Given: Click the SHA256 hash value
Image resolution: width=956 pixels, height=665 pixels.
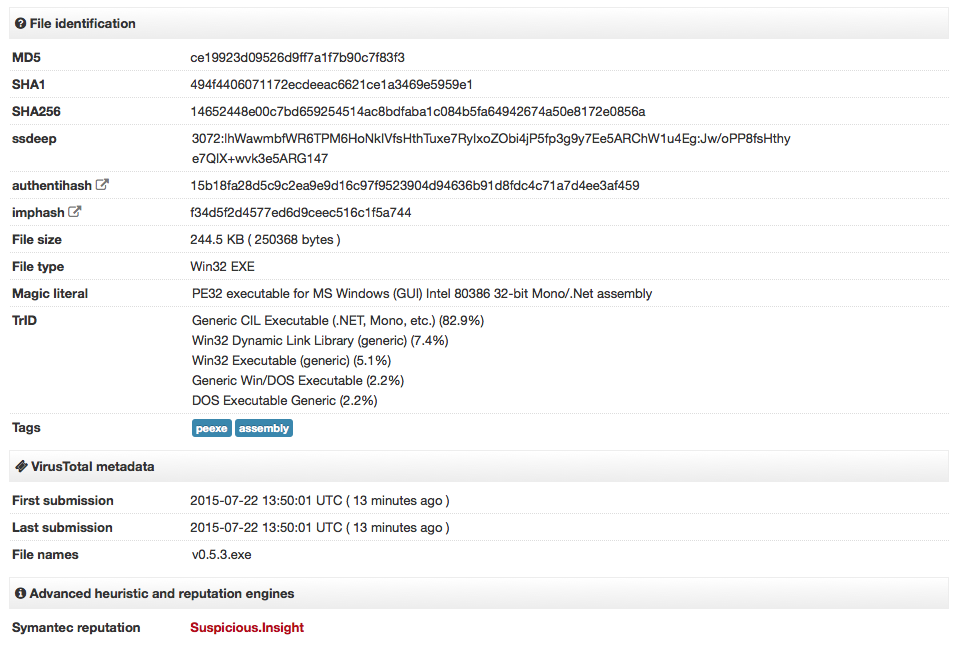Looking at the screenshot, I should coord(418,112).
